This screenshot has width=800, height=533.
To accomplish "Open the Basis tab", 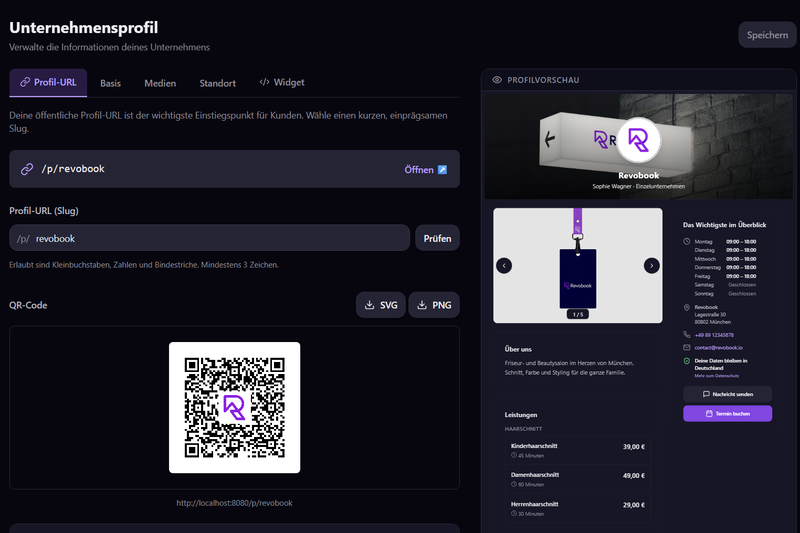I will [110, 83].
